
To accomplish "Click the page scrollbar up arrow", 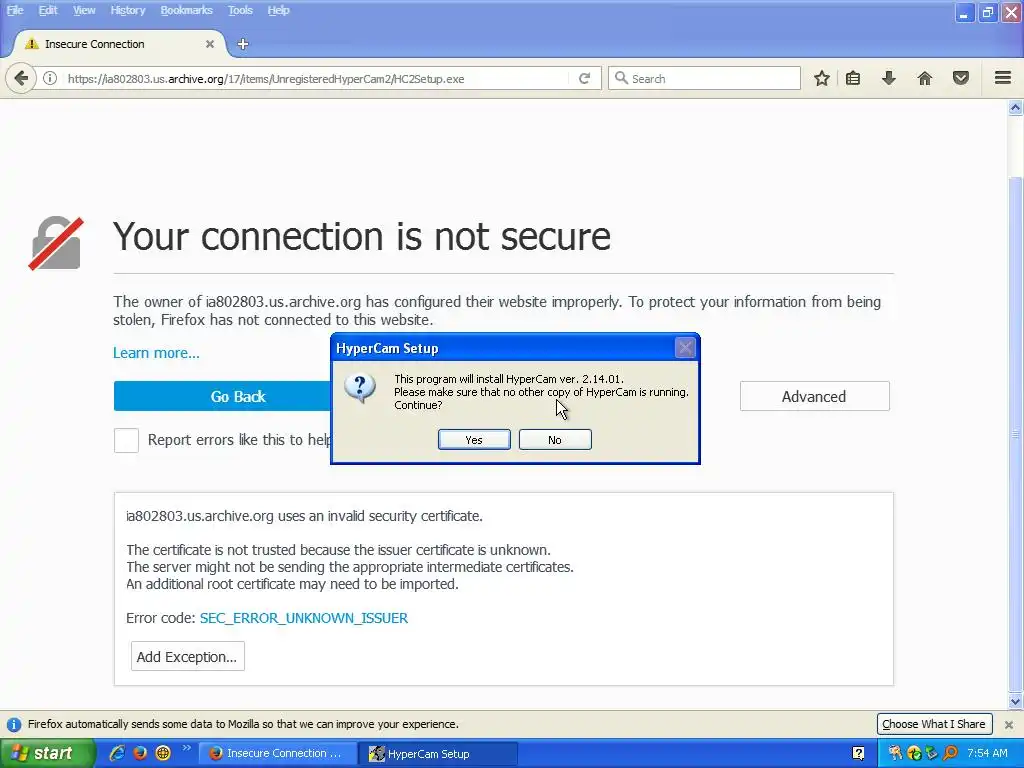I will pyautogui.click(x=1016, y=108).
